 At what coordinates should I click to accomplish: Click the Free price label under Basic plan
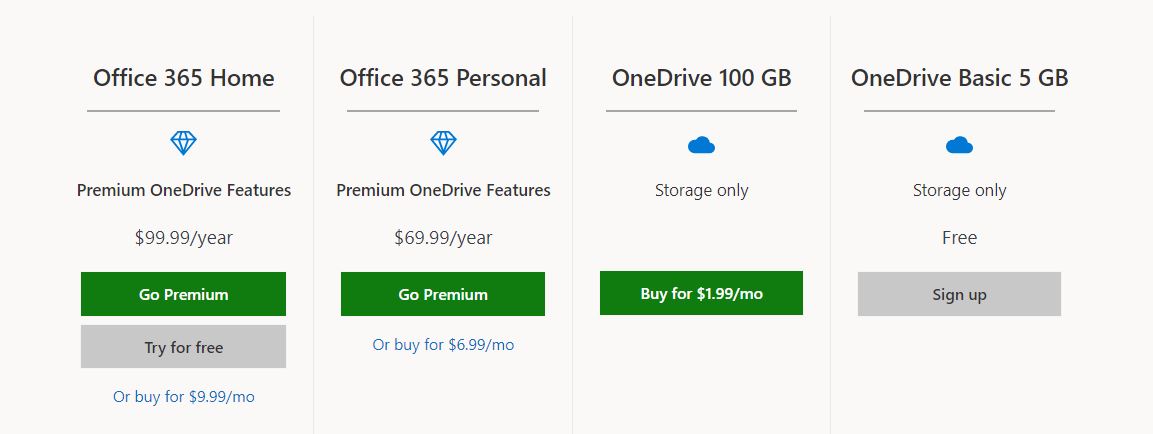click(960, 238)
